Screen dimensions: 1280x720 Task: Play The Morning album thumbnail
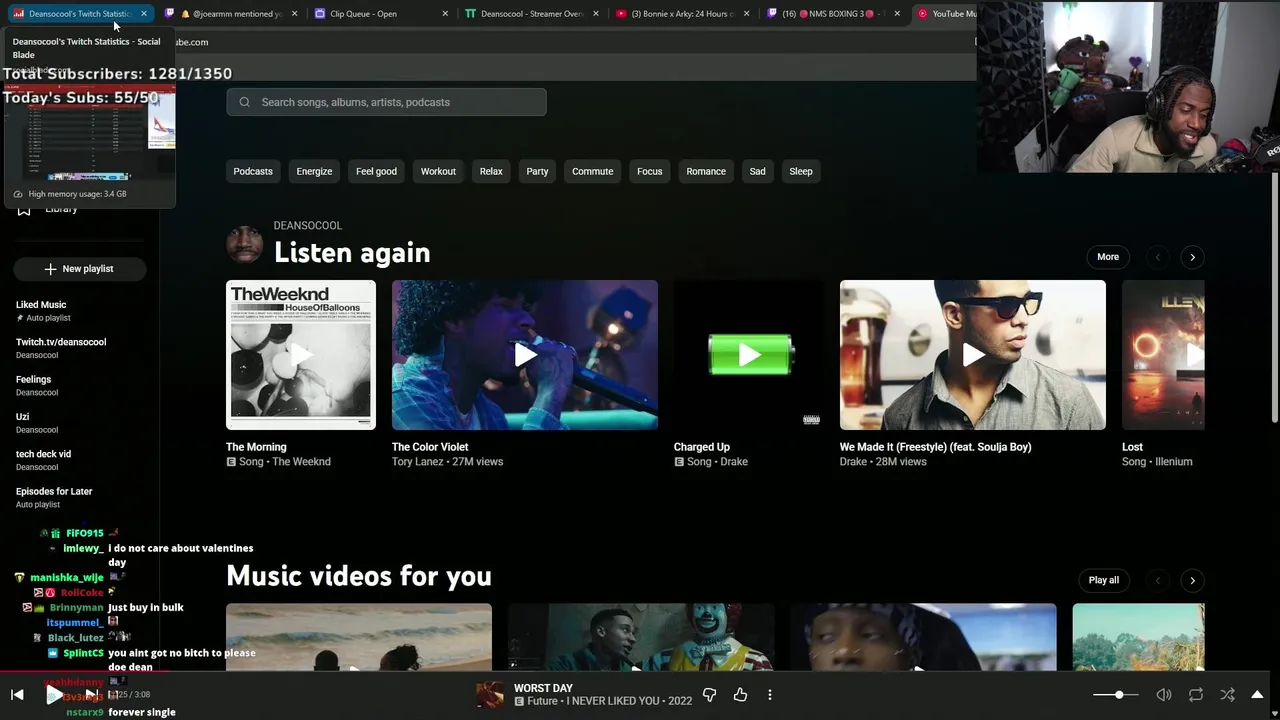coord(301,355)
